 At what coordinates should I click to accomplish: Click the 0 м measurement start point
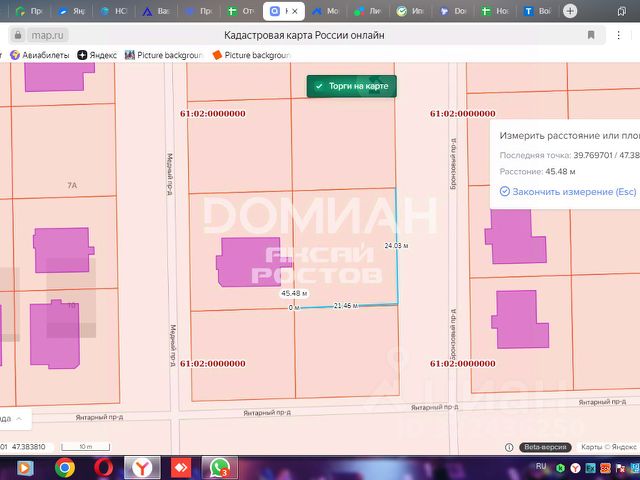pos(294,307)
